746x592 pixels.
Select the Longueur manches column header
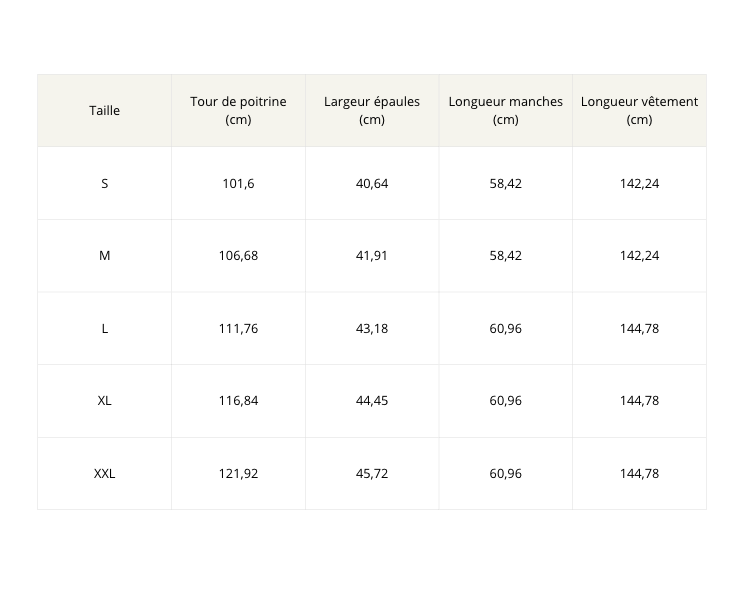pyautogui.click(x=506, y=110)
